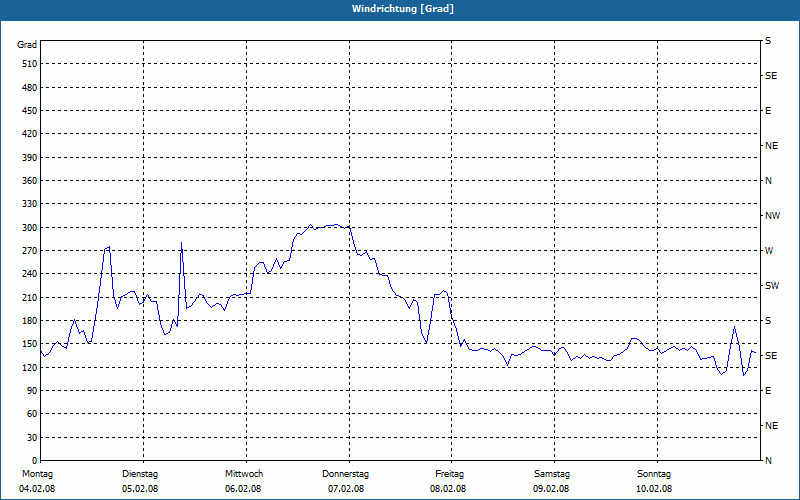
Task: Click the chart title 'Windrichtung [Grad]'
Action: pyautogui.click(x=403, y=9)
